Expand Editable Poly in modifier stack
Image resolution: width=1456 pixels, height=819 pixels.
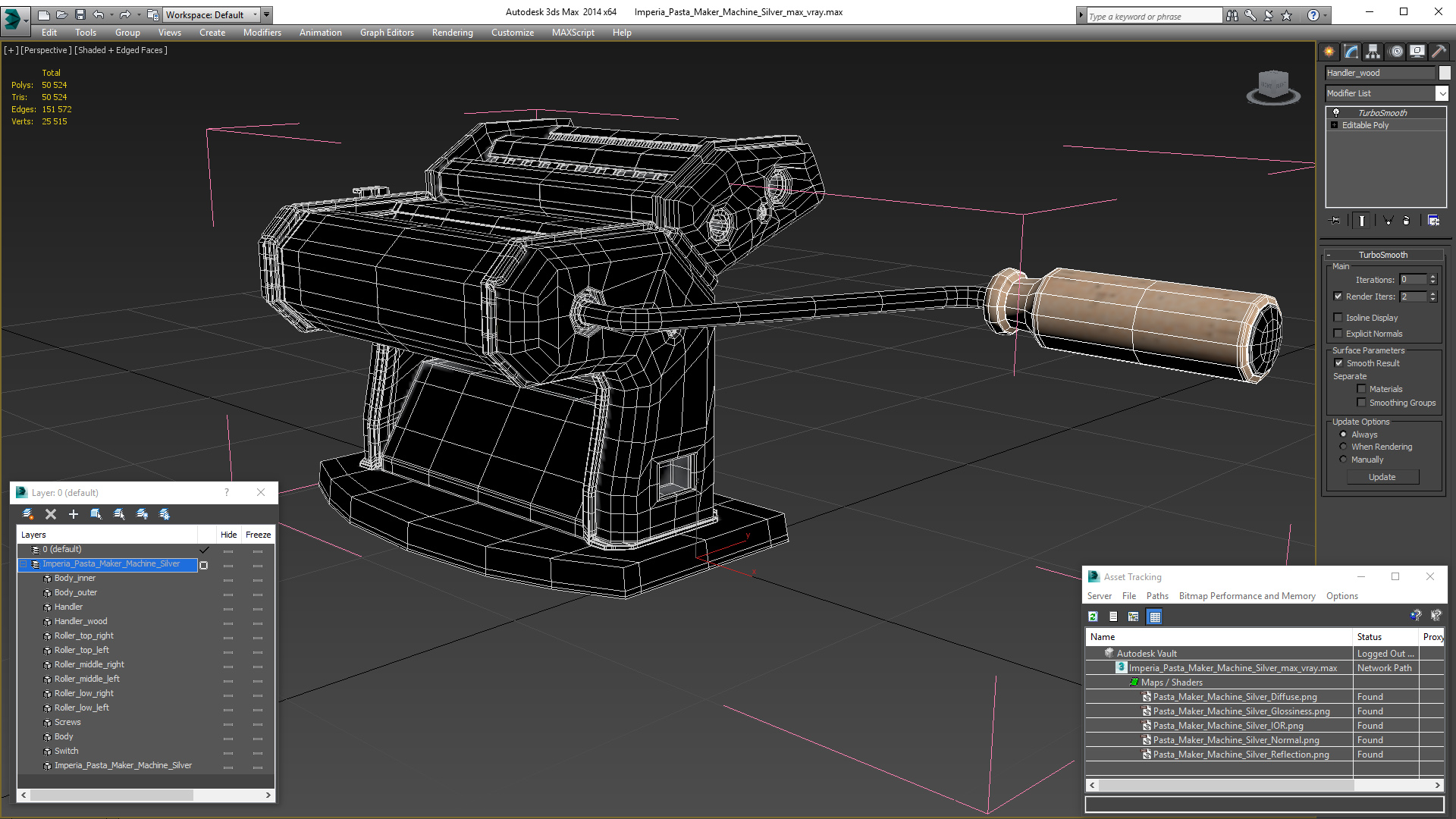point(1334,125)
